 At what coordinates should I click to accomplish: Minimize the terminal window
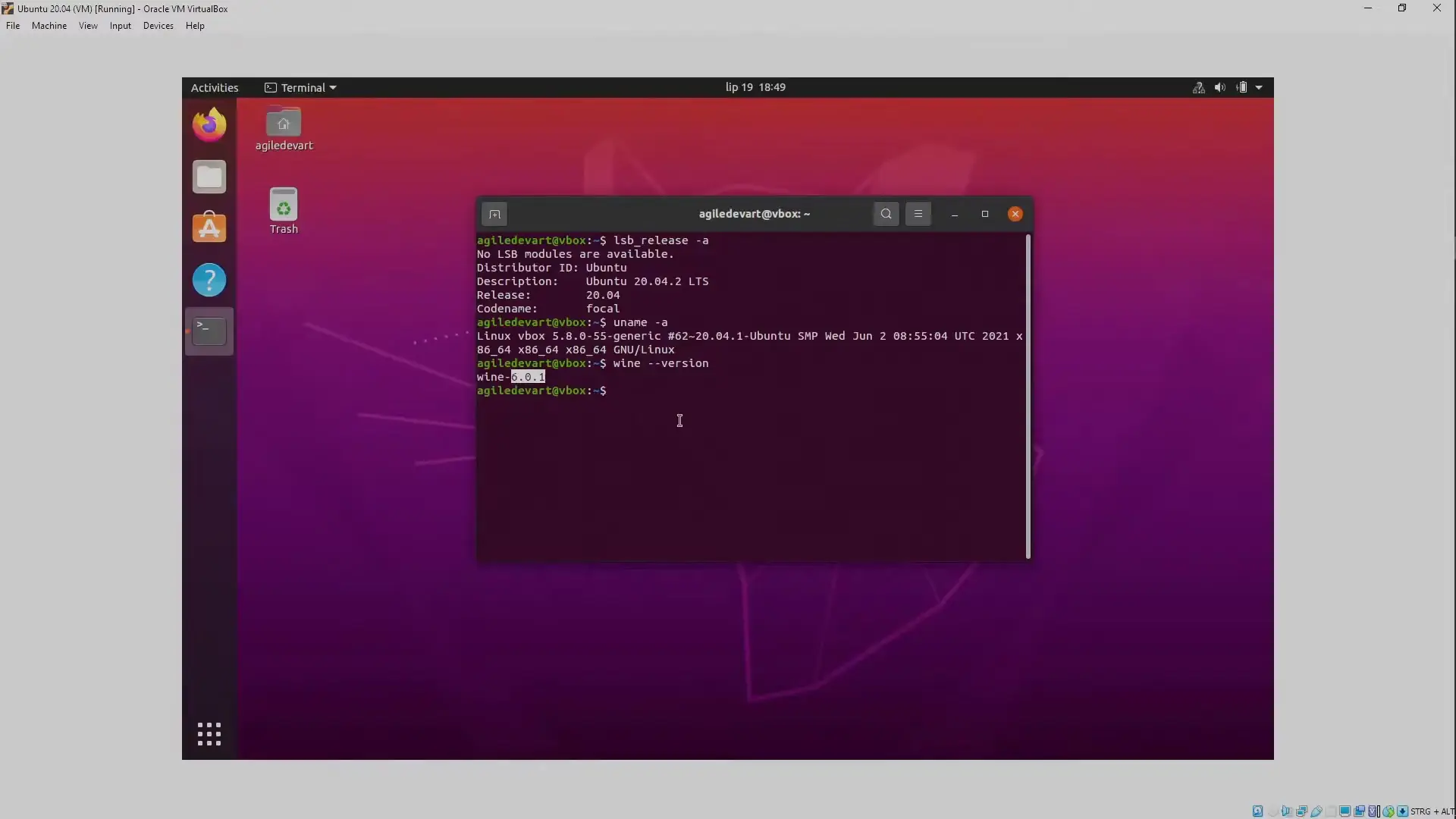tap(955, 214)
